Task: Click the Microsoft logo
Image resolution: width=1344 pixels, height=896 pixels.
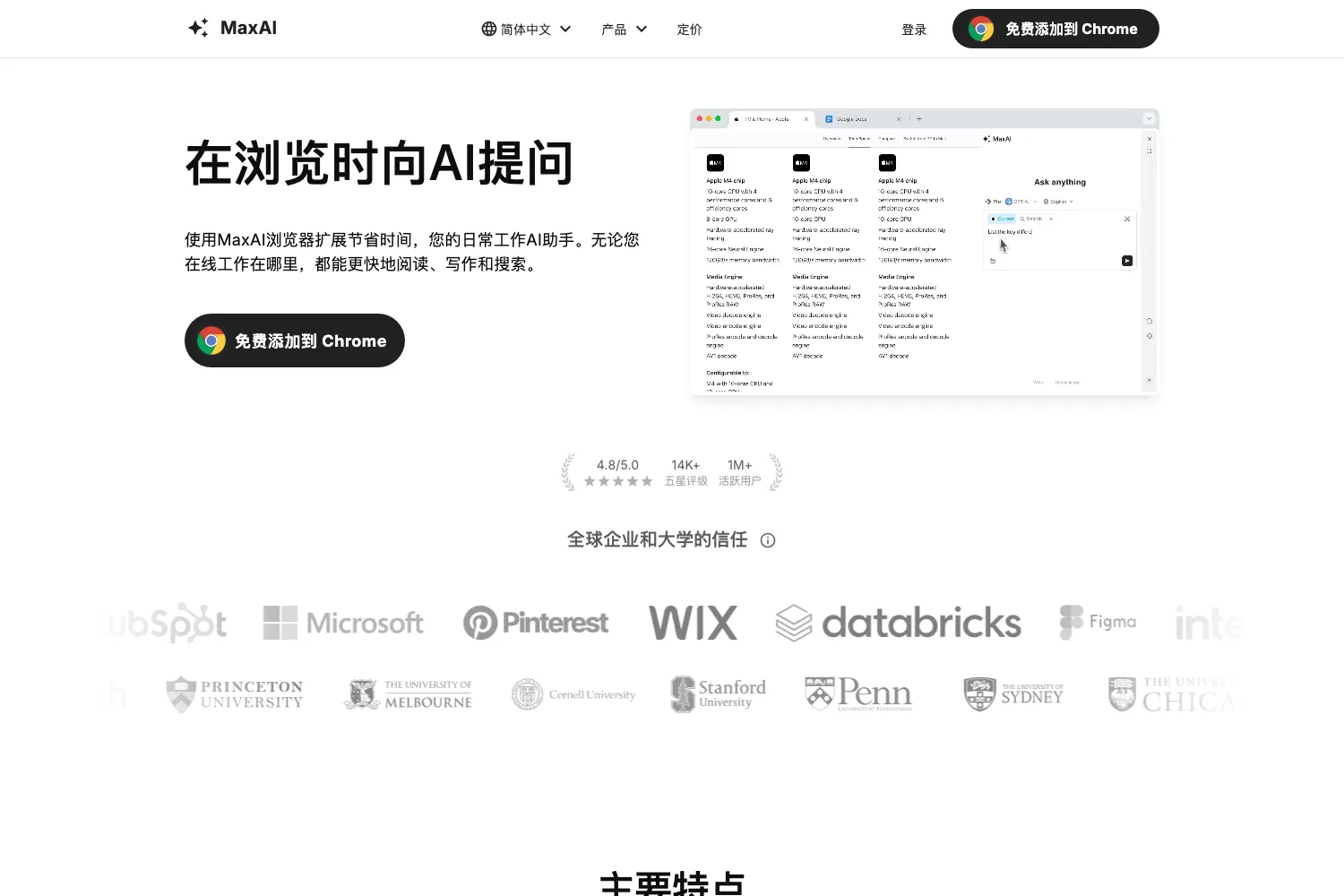Action: [343, 623]
